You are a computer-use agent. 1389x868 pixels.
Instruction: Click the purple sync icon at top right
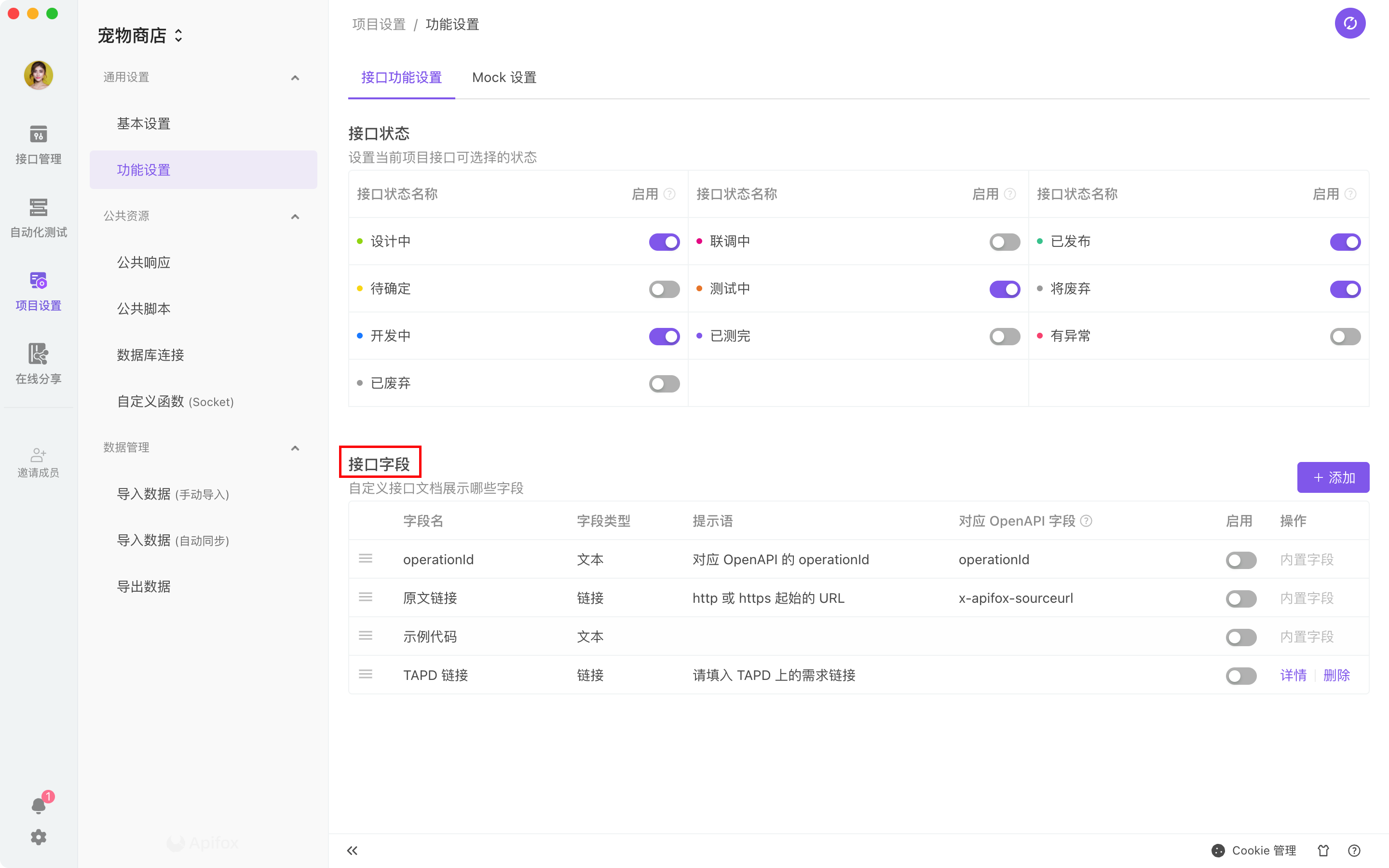1349,24
